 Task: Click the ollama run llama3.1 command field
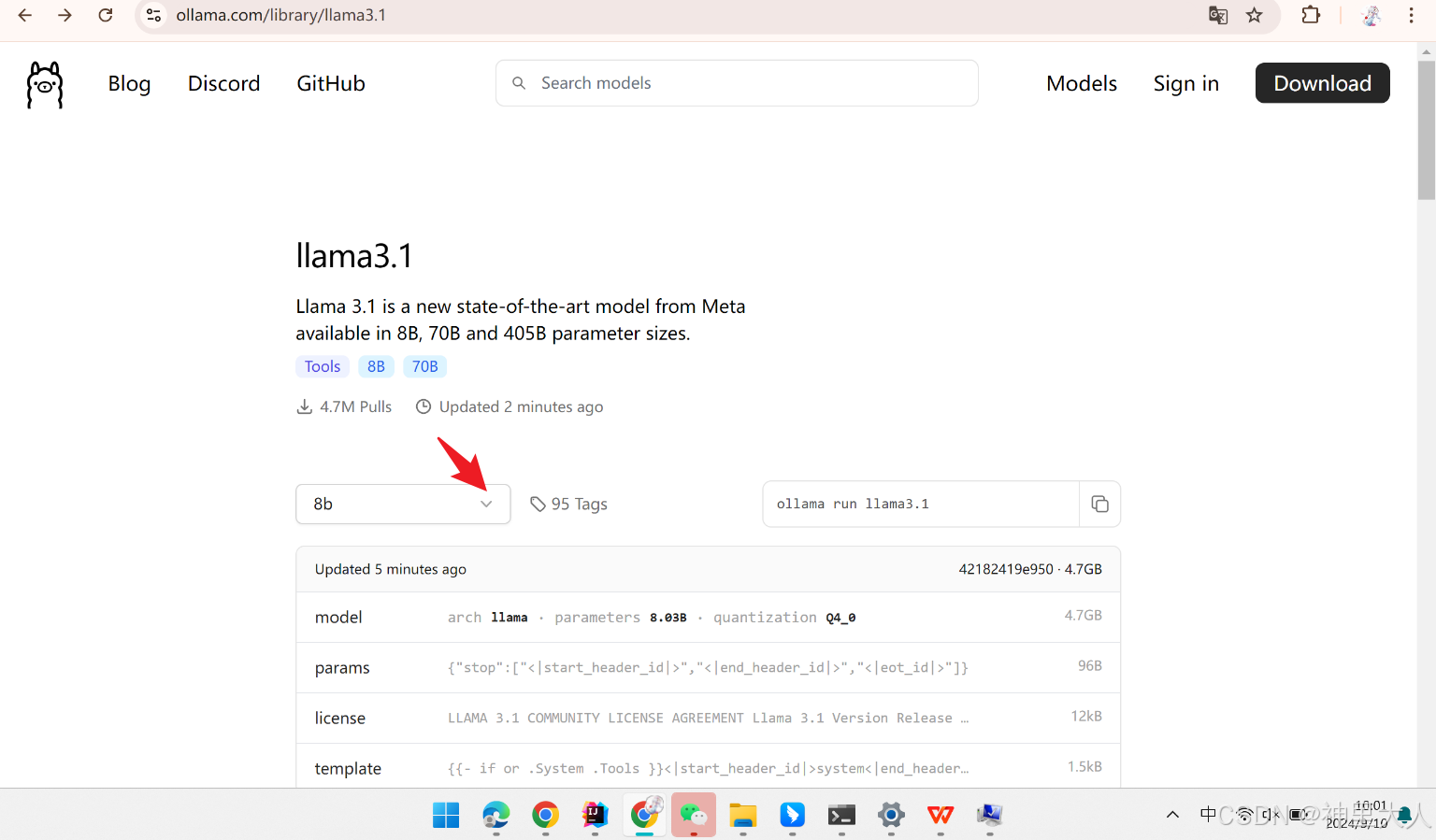(921, 504)
